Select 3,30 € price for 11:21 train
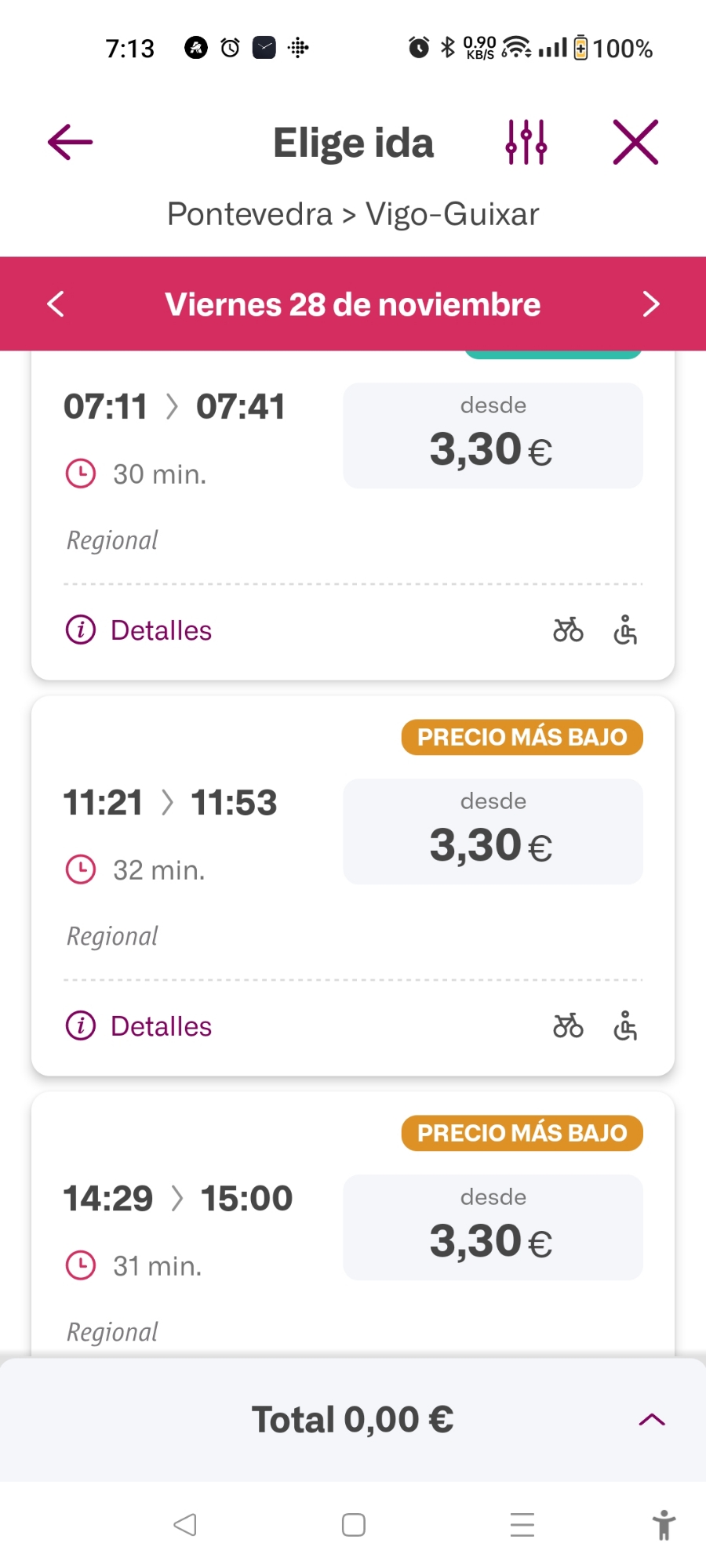The image size is (706, 1568). (493, 832)
